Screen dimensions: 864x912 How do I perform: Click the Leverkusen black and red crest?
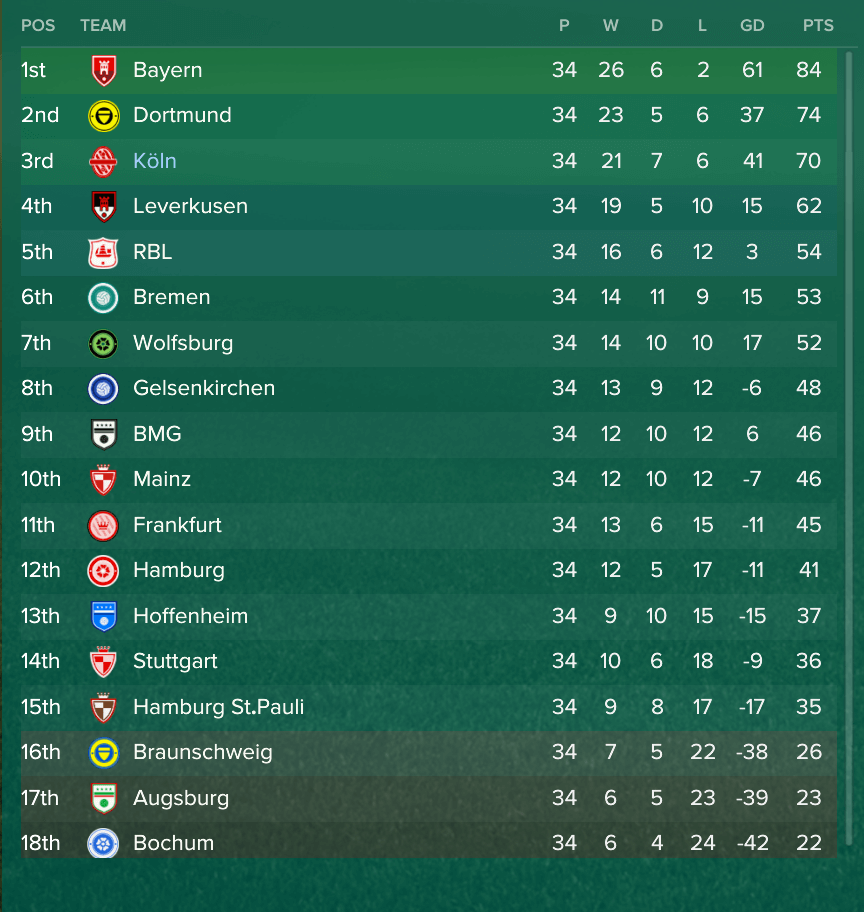104,206
